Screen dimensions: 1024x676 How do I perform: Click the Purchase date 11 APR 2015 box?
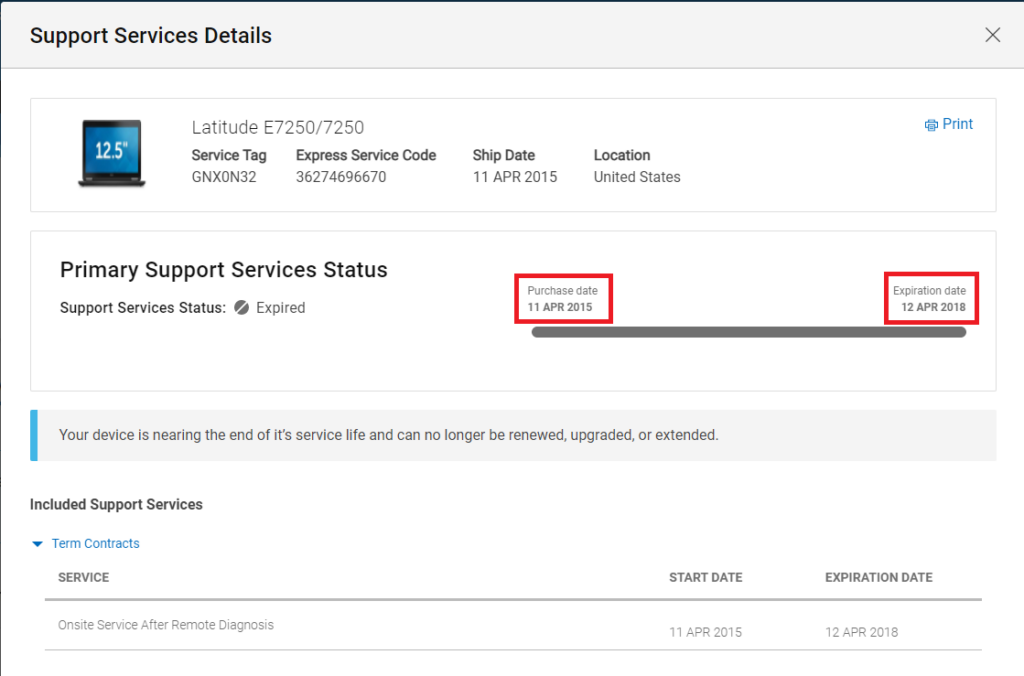point(562,299)
